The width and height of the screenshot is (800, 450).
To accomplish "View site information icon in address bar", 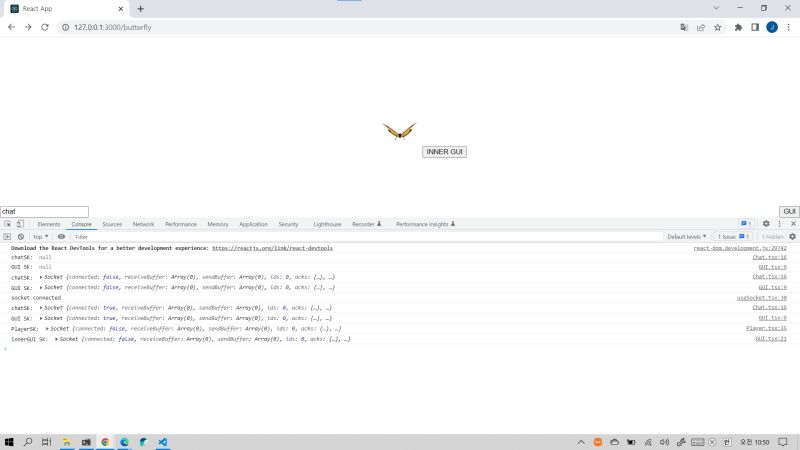I will [x=65, y=28].
